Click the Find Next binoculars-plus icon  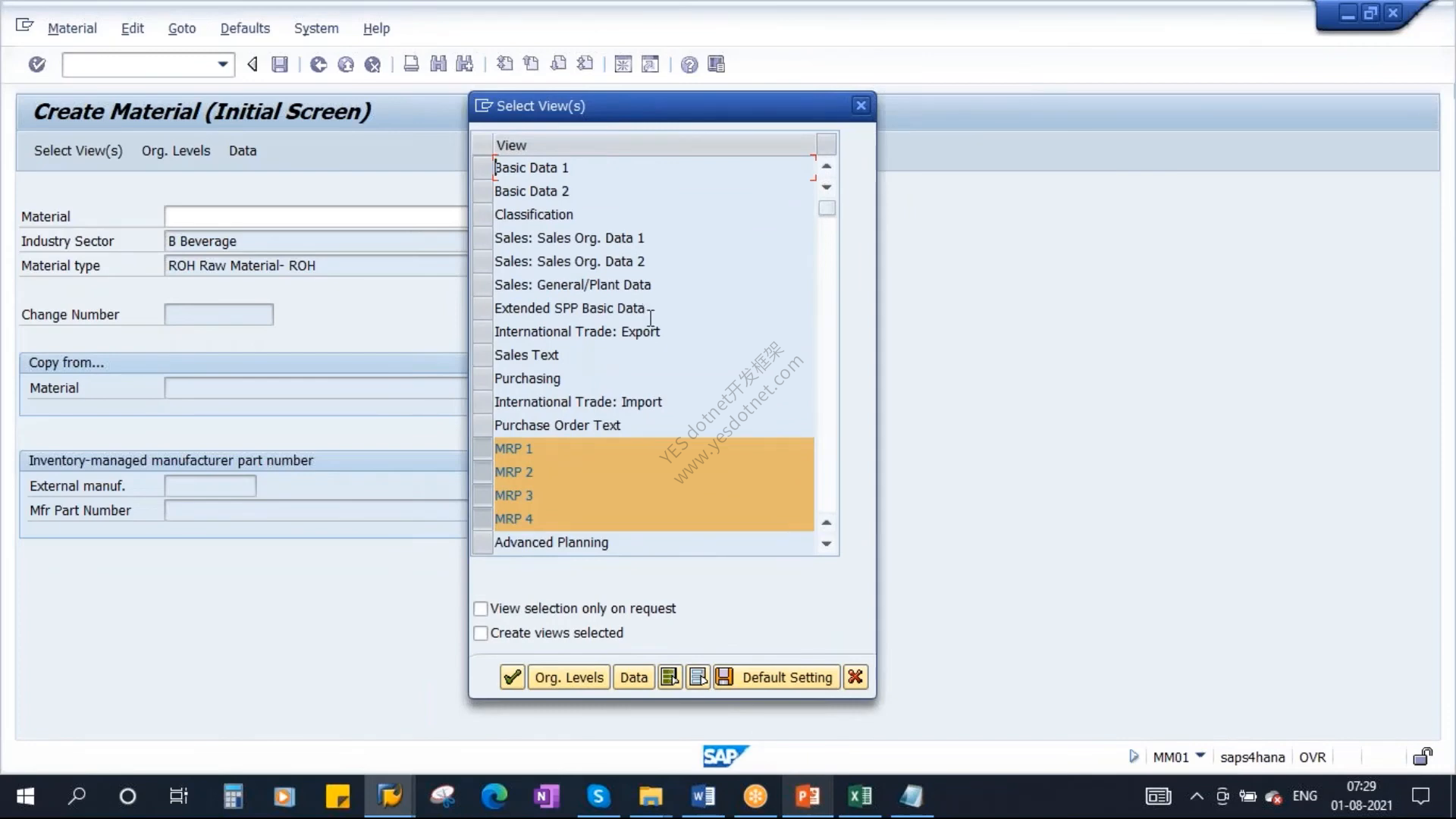pyautogui.click(x=465, y=64)
